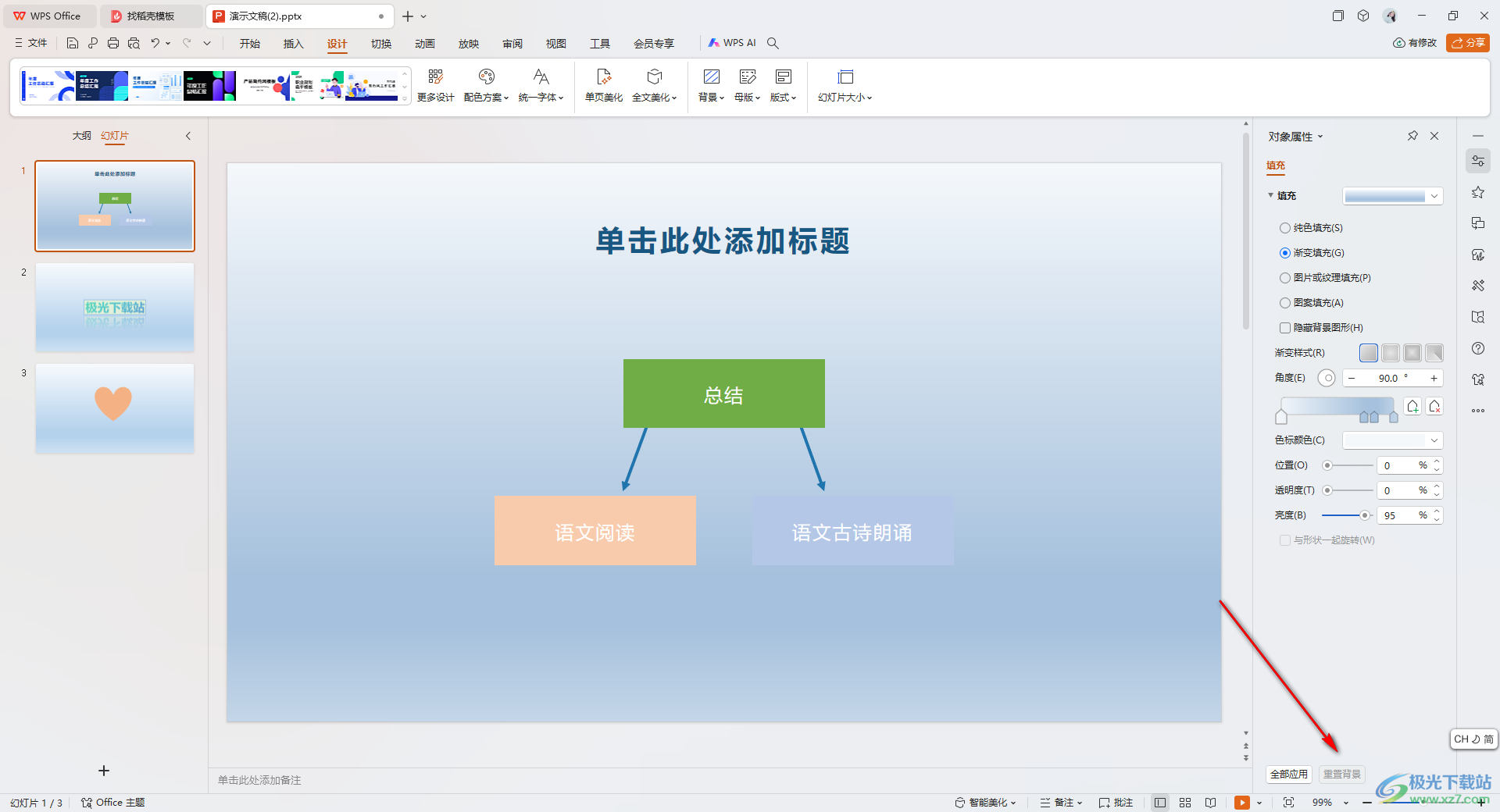The height and width of the screenshot is (812, 1500).
Task: Open the 切换 transitions tab
Action: pyautogui.click(x=381, y=44)
